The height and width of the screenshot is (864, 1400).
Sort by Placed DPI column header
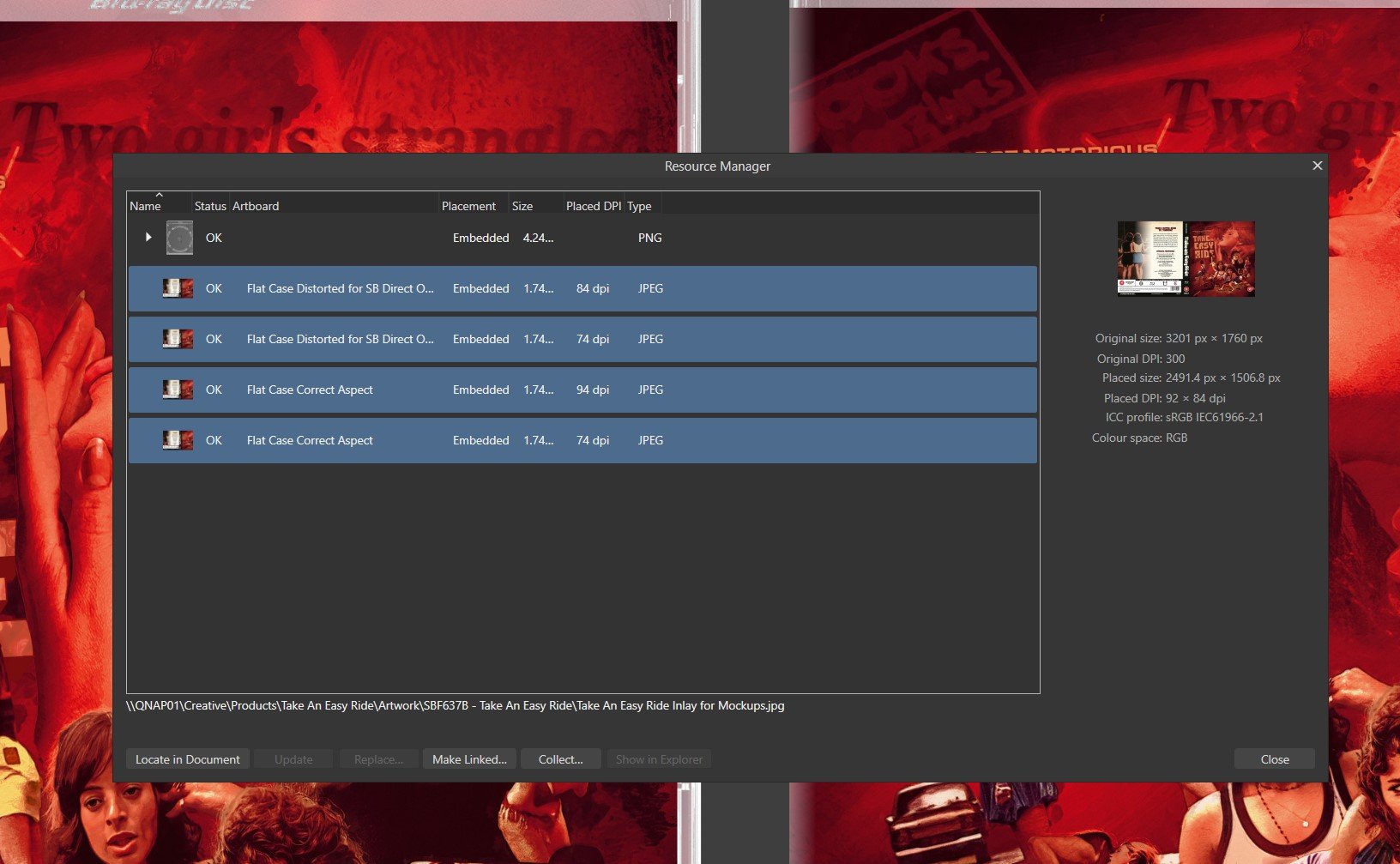(594, 206)
